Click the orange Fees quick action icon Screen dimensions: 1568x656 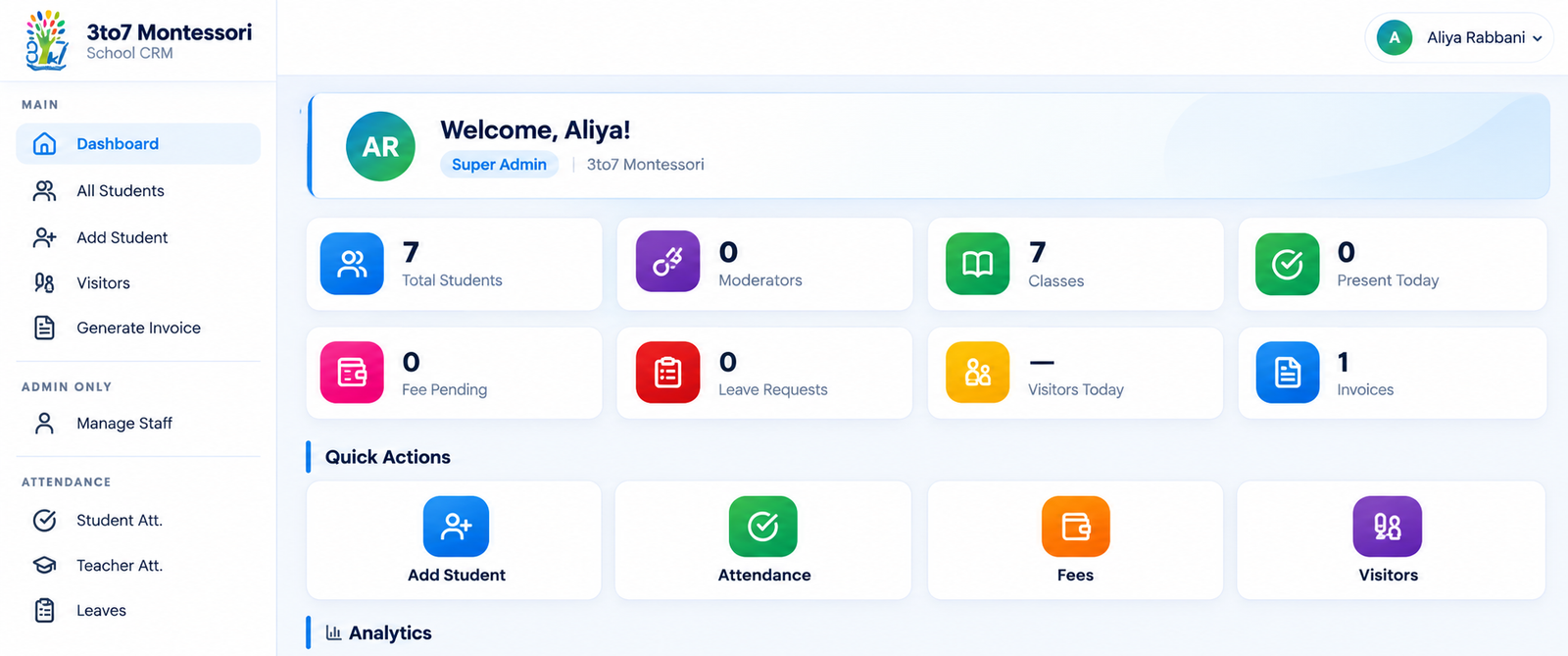1075,527
